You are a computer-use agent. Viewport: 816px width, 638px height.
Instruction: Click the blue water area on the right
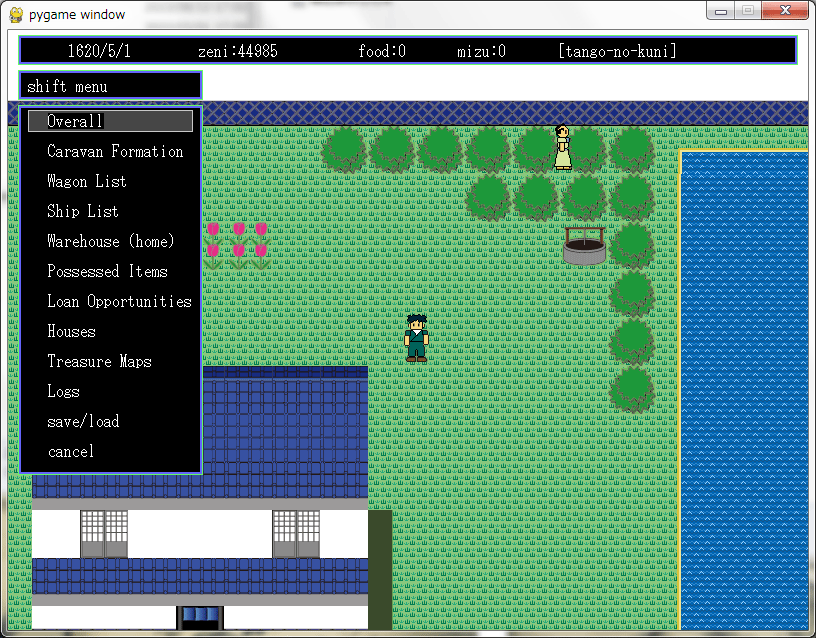click(744, 390)
